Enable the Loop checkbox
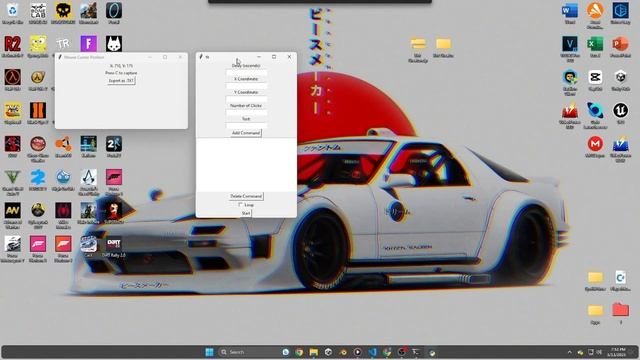Image resolution: width=640 pixels, height=360 pixels. click(x=240, y=204)
